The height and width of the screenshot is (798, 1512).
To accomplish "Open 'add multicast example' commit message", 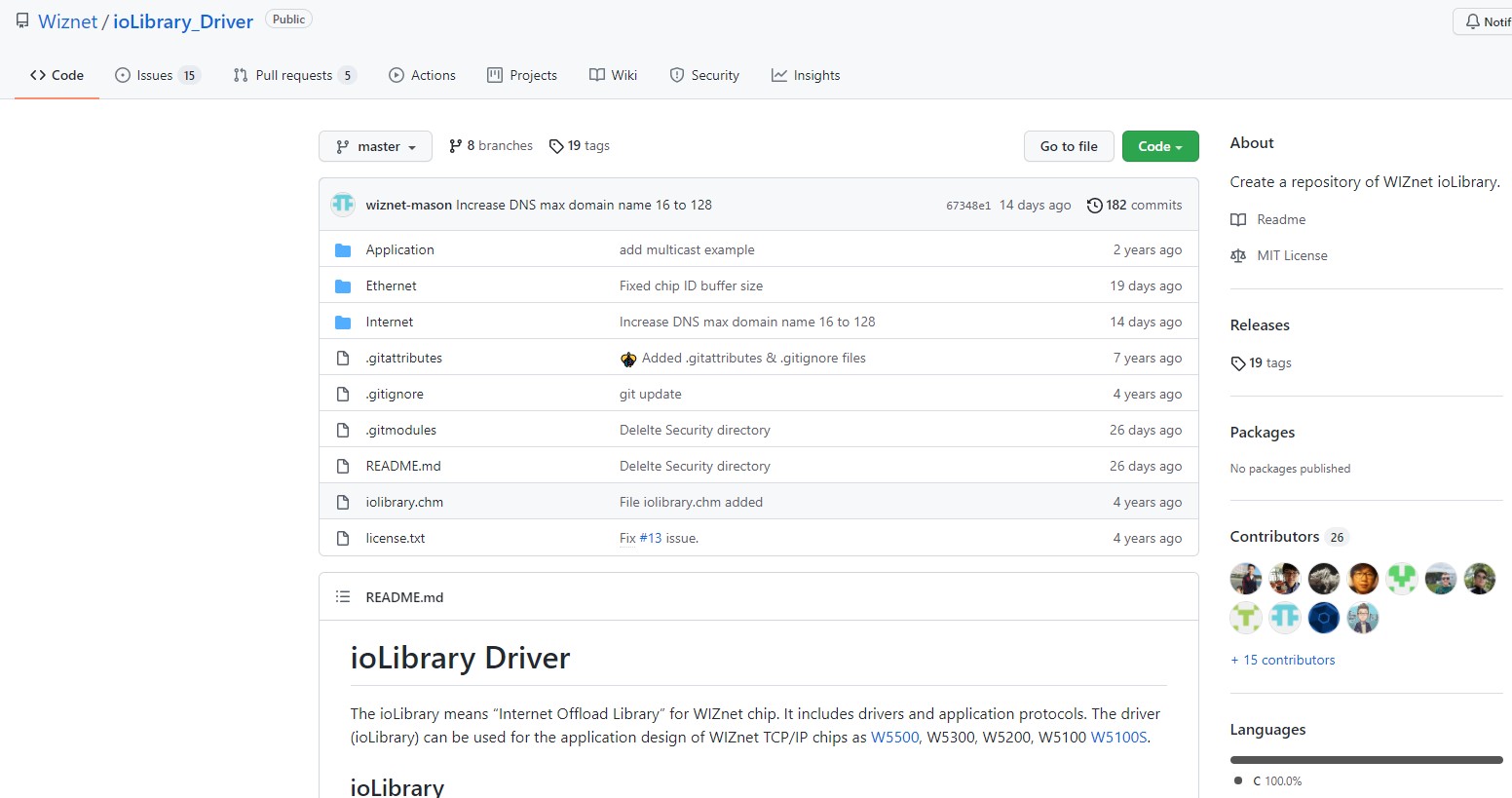I will point(687,249).
